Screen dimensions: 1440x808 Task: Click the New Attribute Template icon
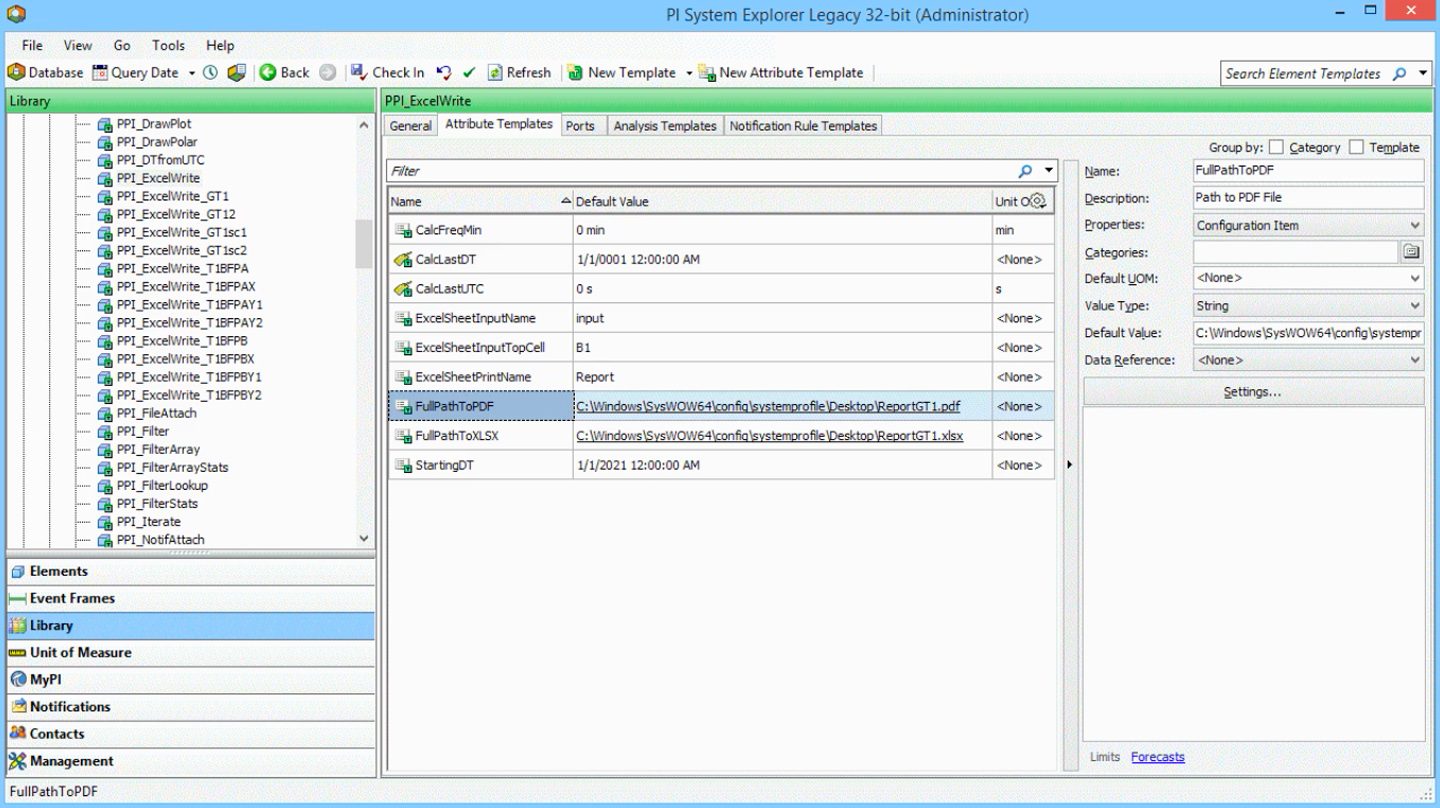click(707, 73)
